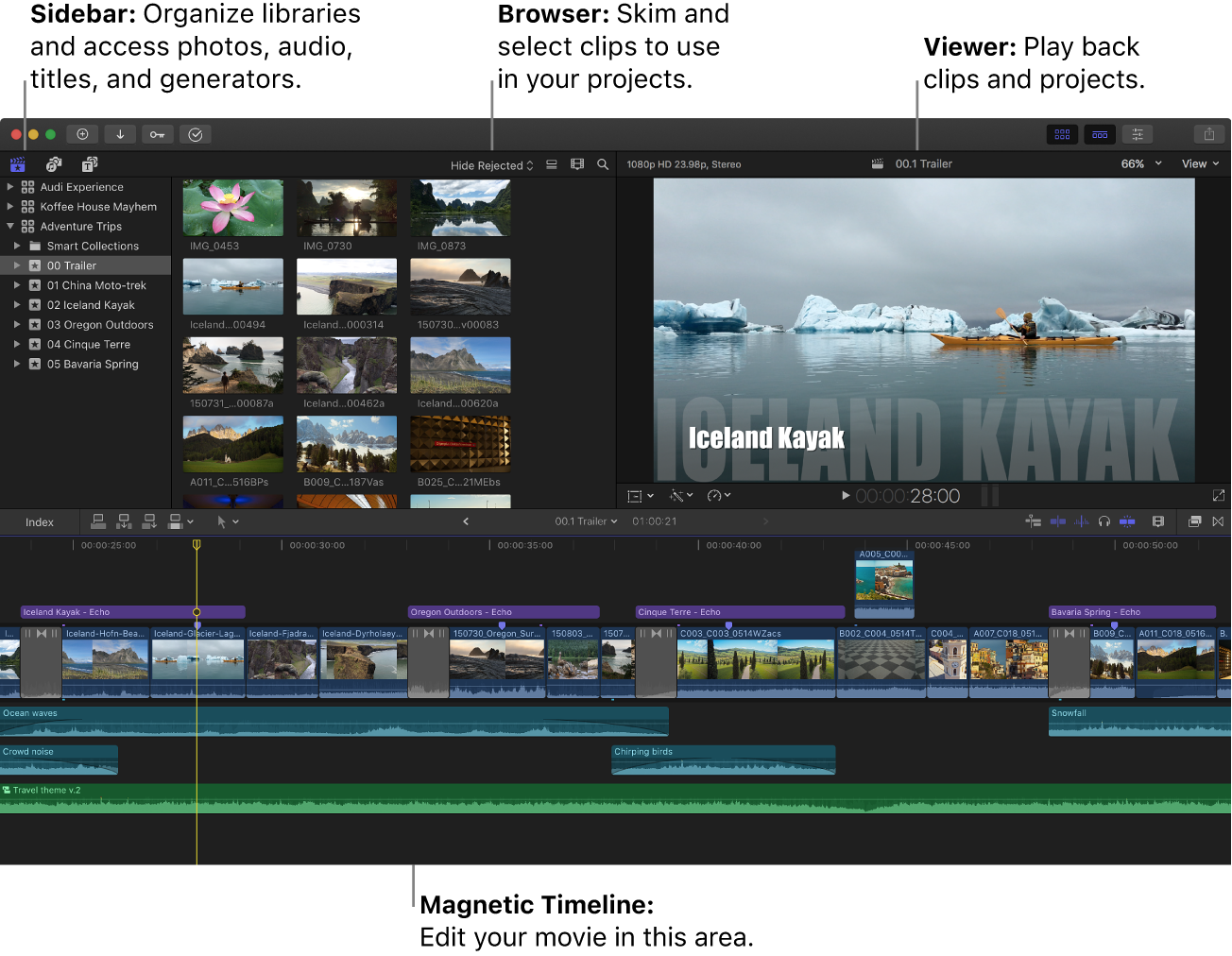Click the Import Media down-arrow icon

point(120,134)
